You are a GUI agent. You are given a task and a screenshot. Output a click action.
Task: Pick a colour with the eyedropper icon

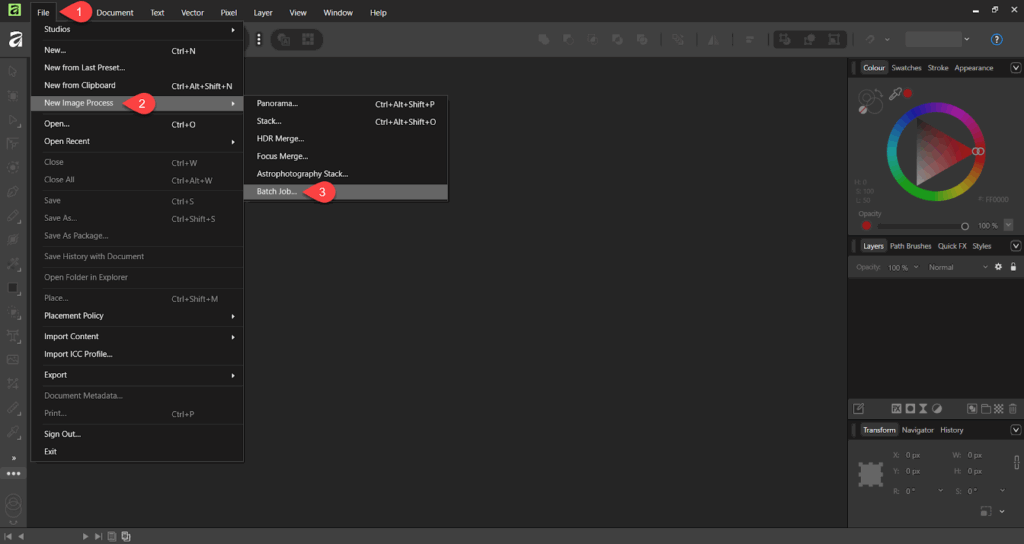click(896, 93)
